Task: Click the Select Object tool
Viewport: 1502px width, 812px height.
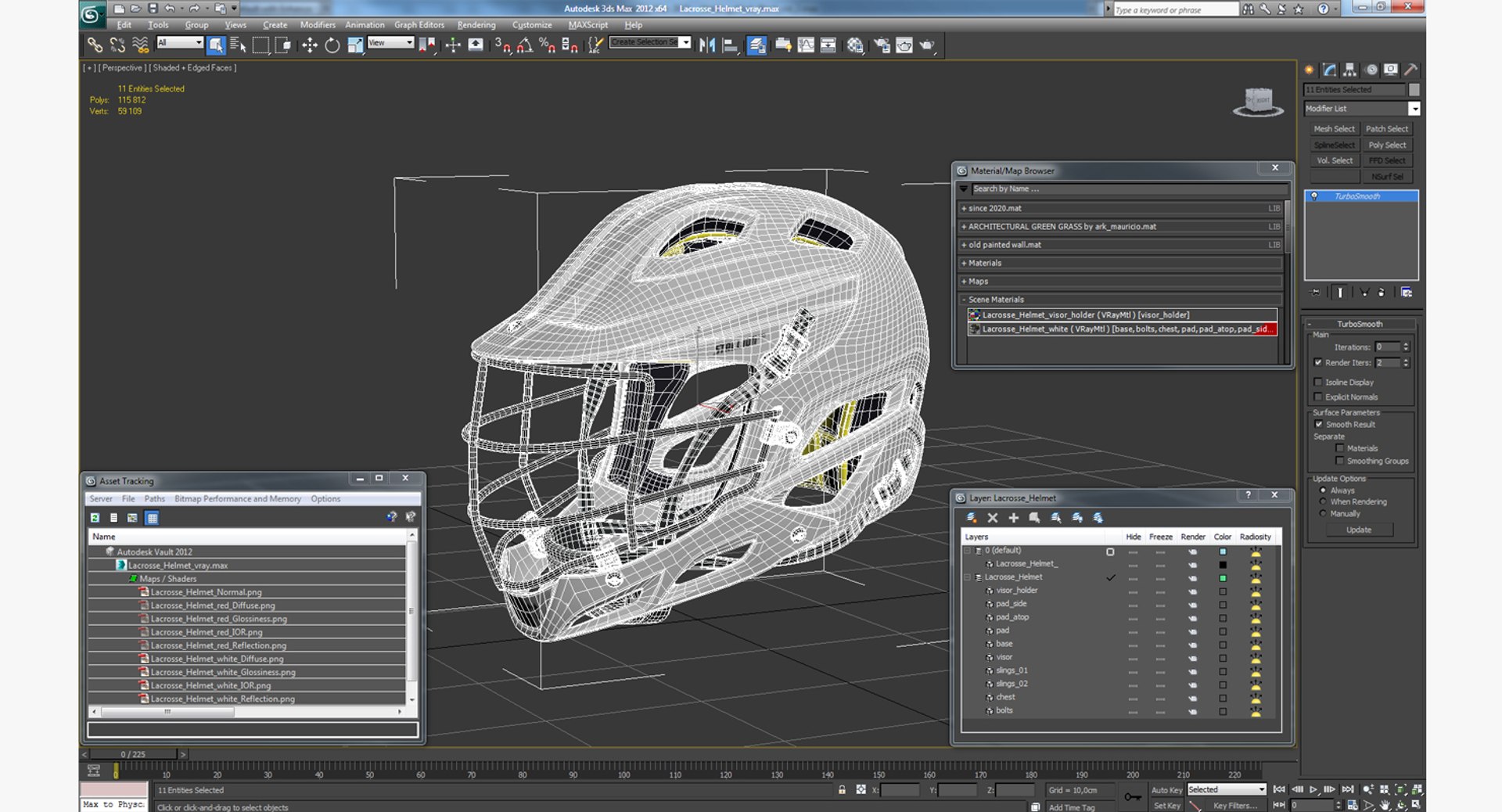Action: 216,45
